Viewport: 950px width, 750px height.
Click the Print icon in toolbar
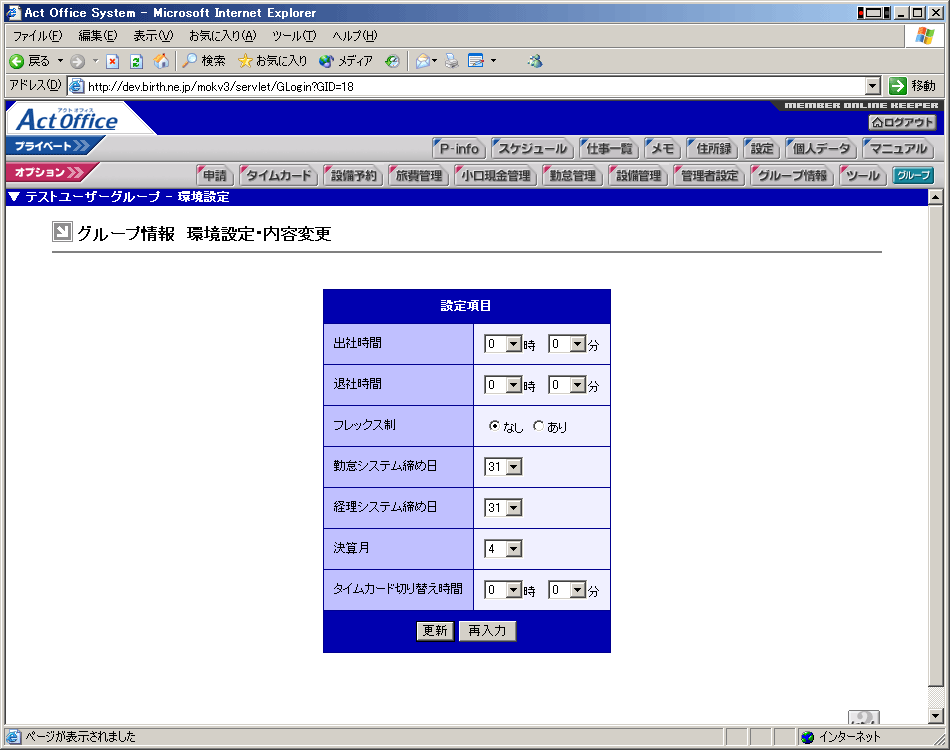coord(452,61)
